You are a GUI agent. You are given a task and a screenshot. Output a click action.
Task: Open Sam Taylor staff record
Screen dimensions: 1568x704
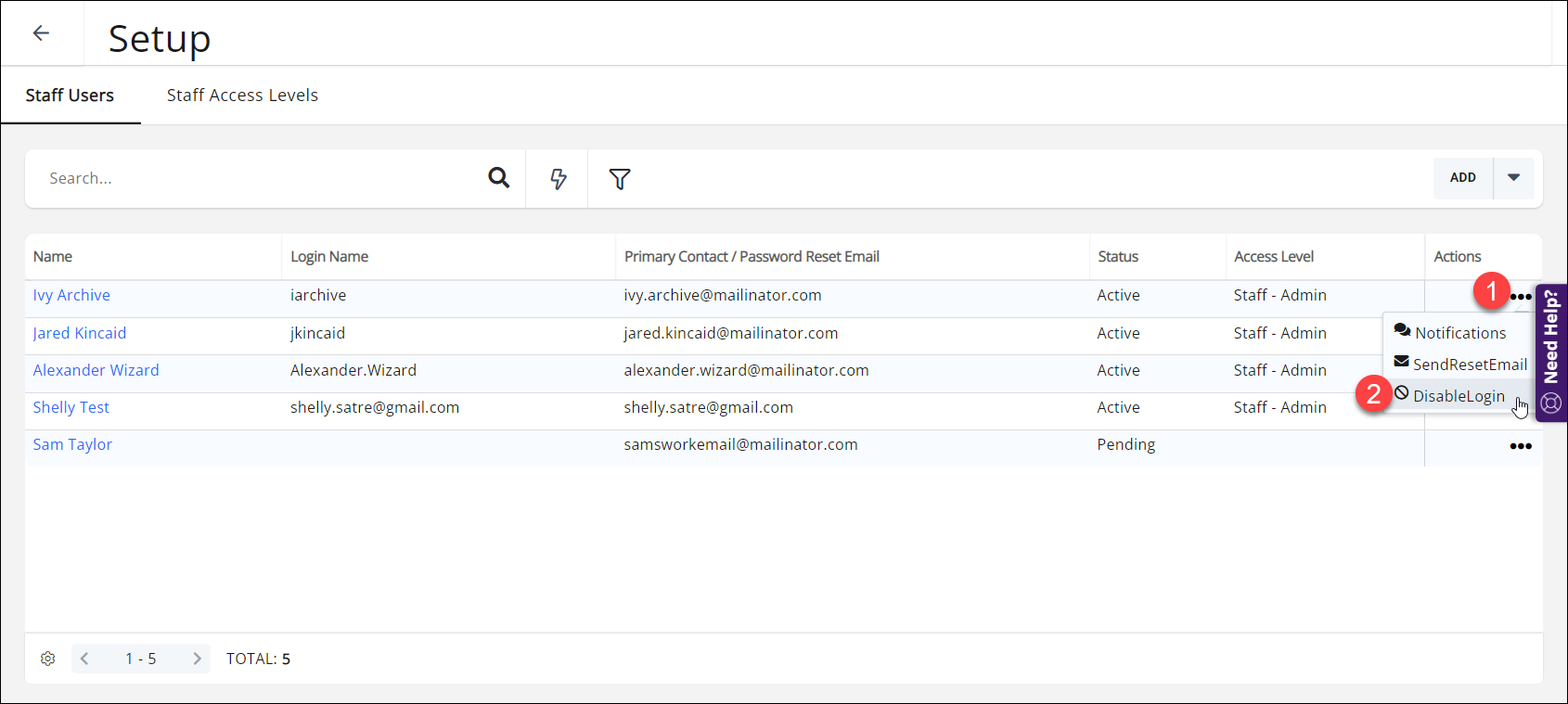tap(72, 444)
